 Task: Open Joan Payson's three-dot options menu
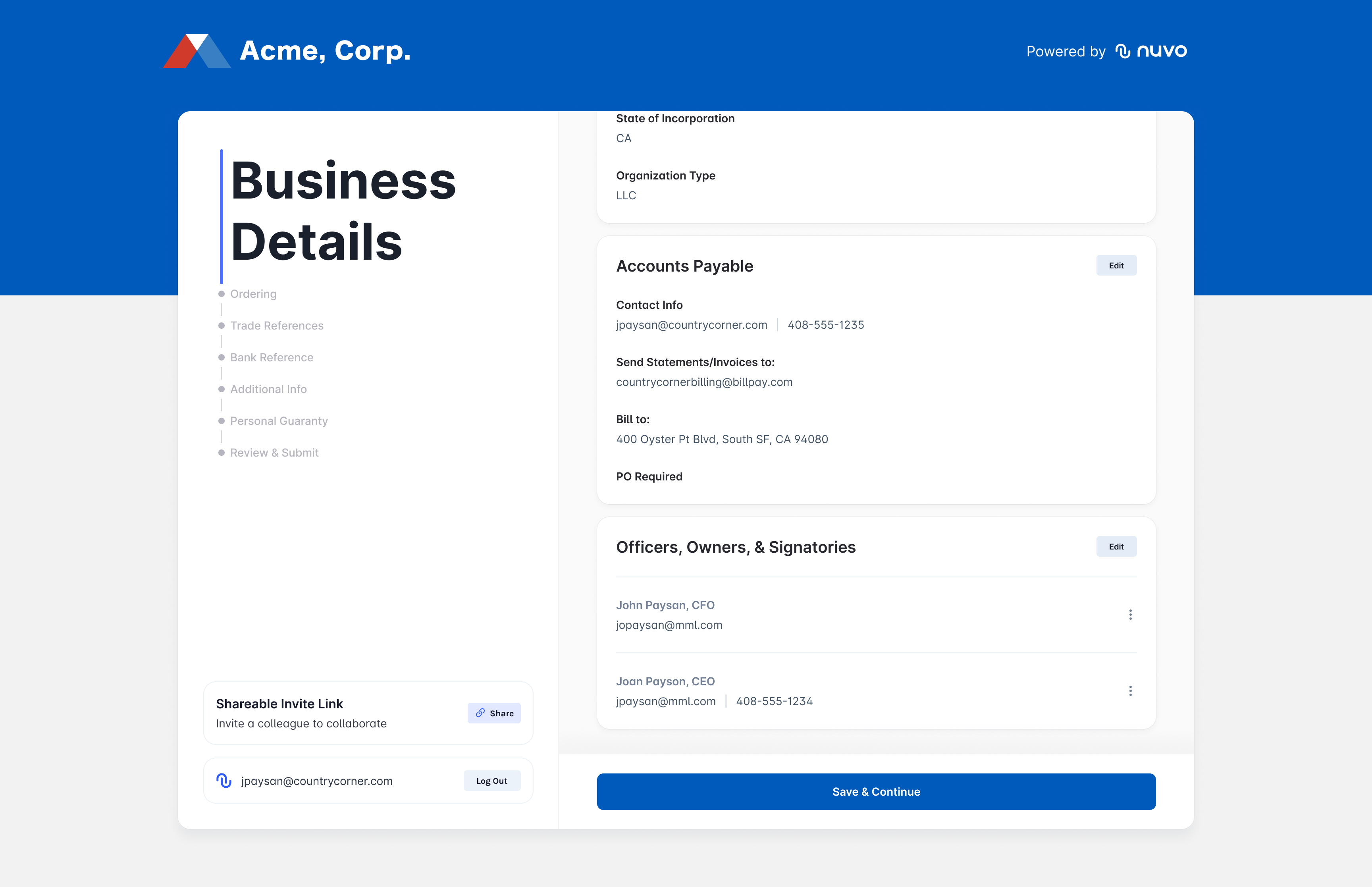1130,690
